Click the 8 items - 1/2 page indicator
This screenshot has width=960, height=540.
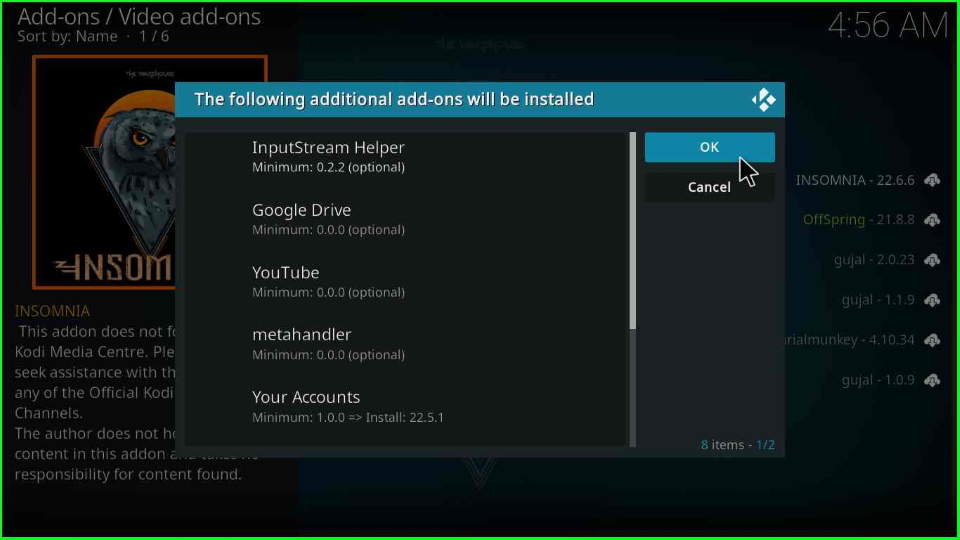737,444
